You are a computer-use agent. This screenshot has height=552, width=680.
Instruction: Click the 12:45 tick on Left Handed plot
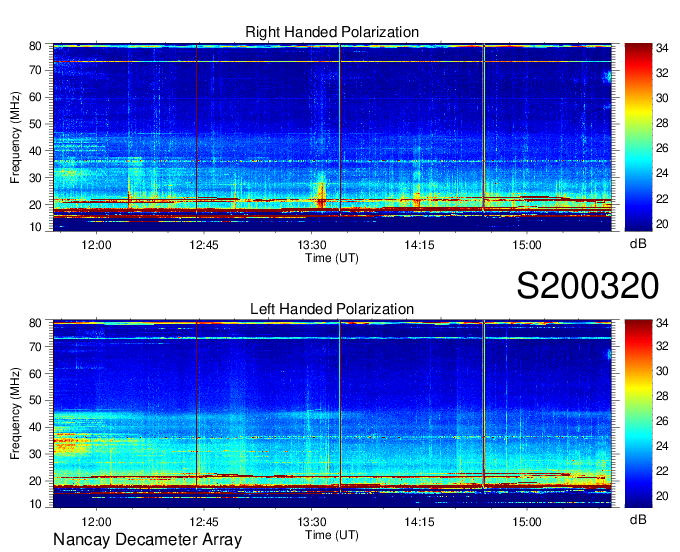coord(204,522)
